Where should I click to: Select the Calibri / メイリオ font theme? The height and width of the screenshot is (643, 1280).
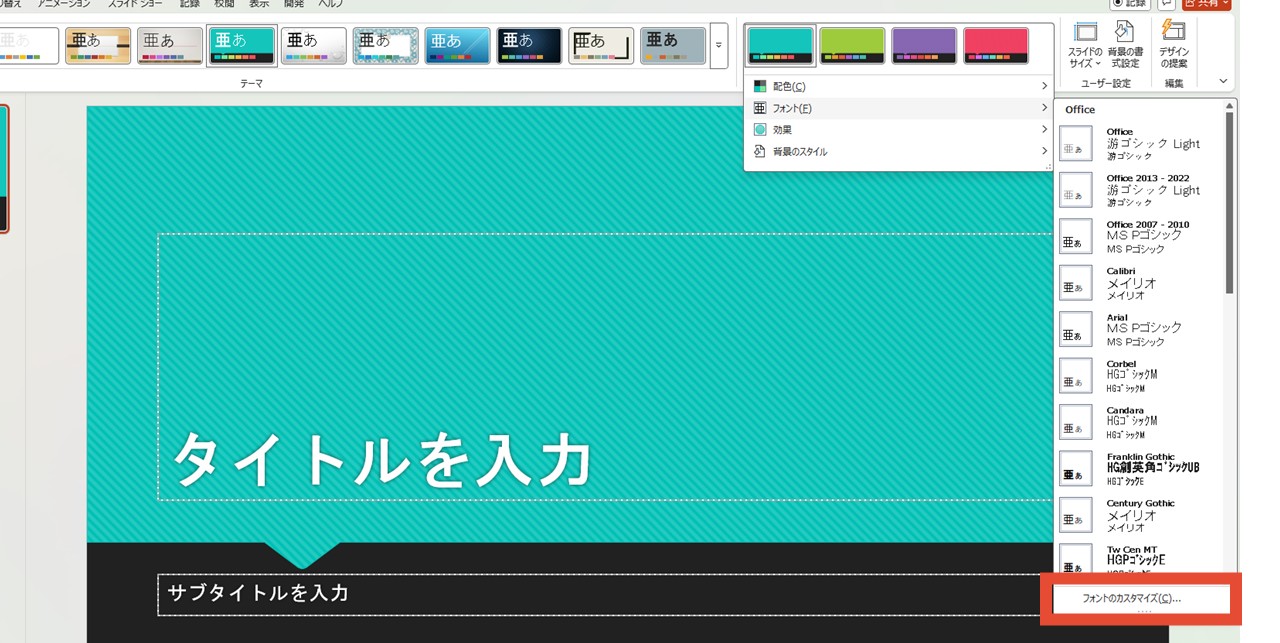coord(1140,283)
